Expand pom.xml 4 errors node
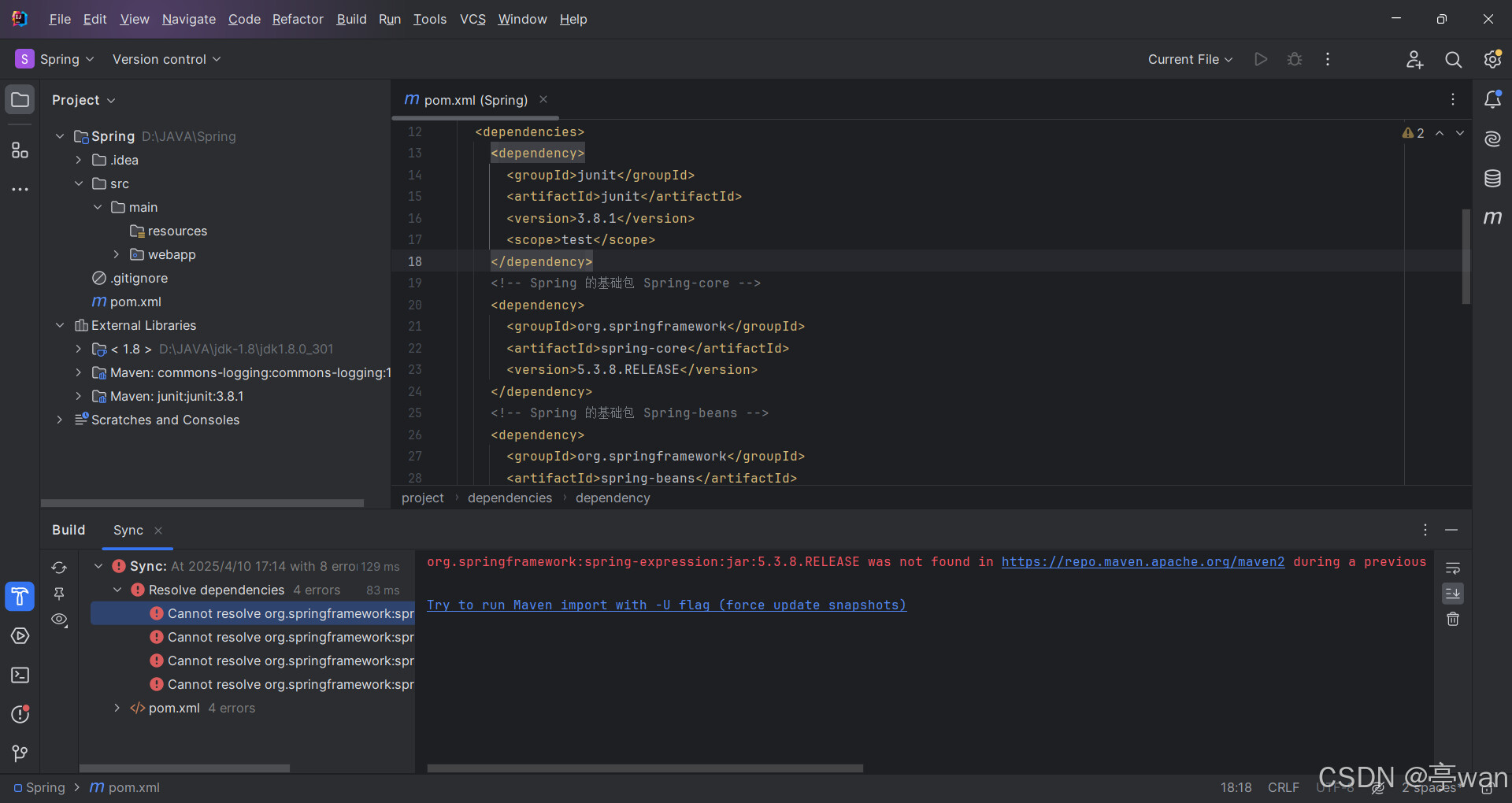 pos(117,708)
